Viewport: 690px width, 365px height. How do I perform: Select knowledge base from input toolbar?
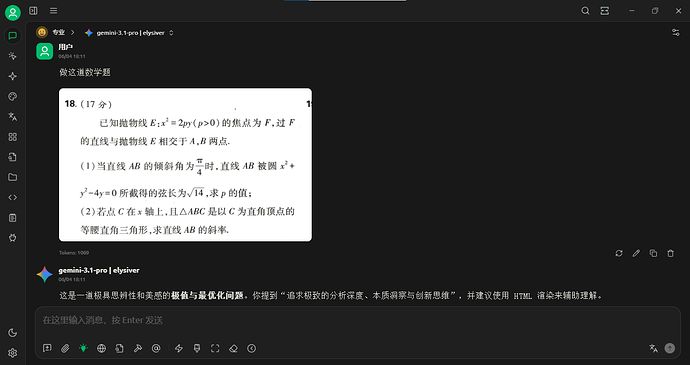(119, 348)
